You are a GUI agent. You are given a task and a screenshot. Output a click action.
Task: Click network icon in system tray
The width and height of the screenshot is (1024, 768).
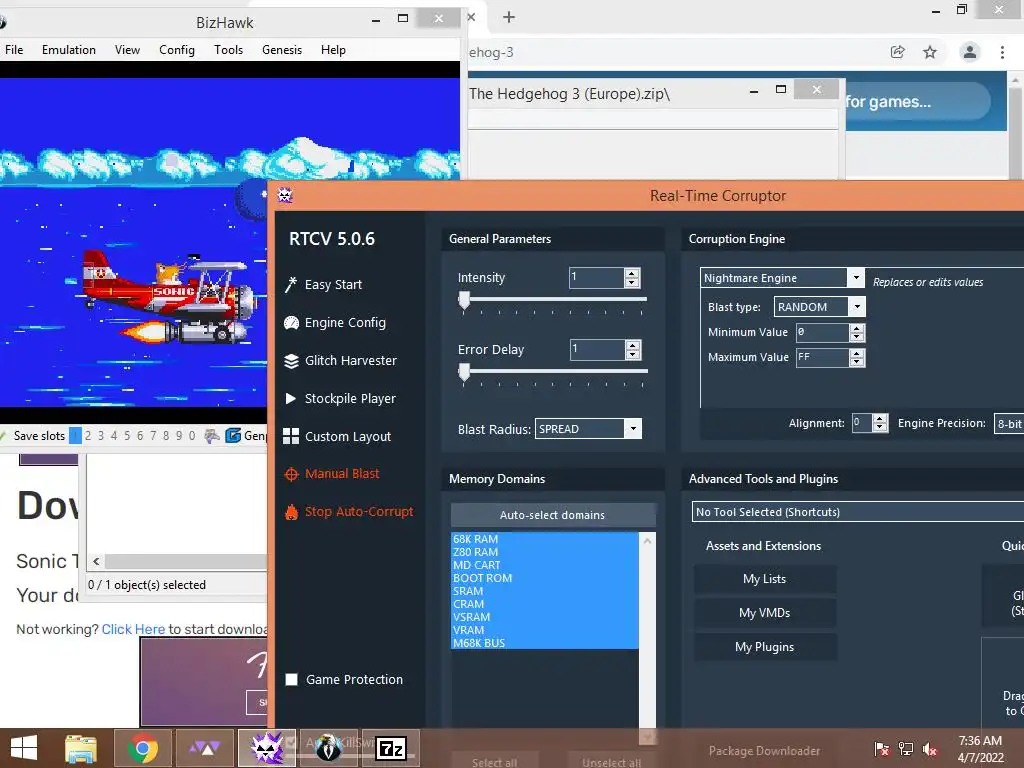(906, 749)
